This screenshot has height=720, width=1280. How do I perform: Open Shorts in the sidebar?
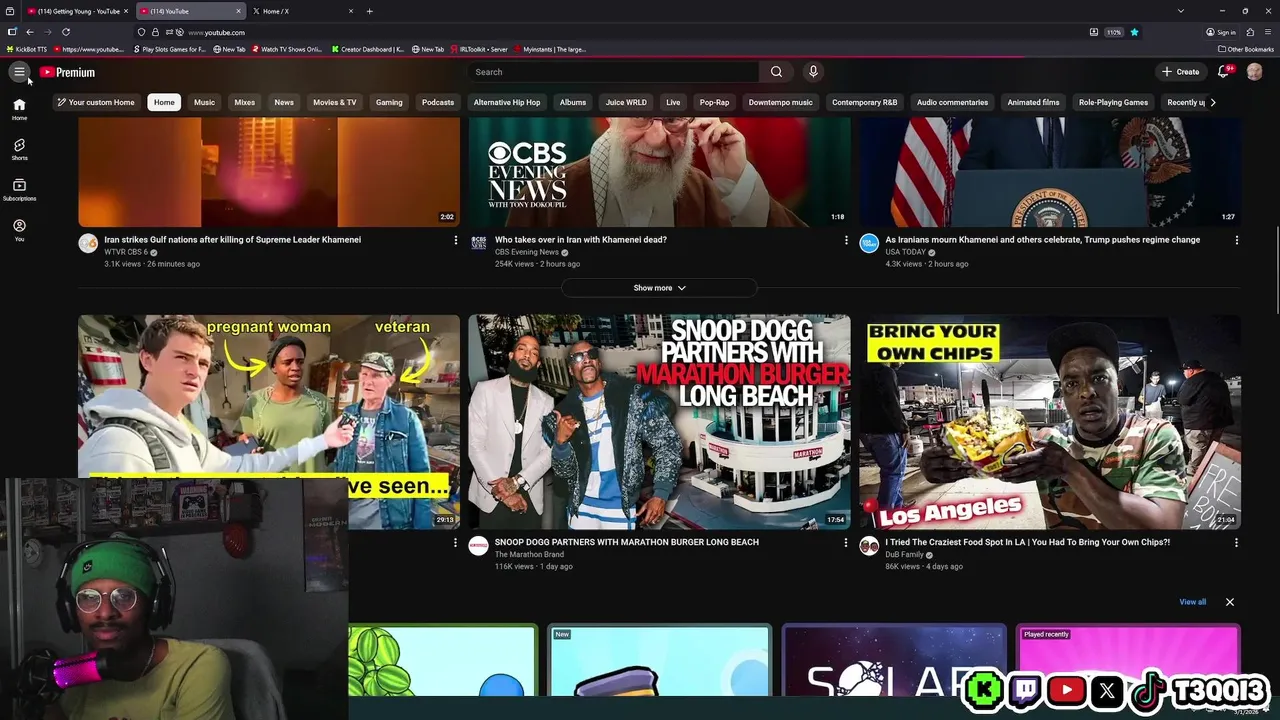click(19, 149)
